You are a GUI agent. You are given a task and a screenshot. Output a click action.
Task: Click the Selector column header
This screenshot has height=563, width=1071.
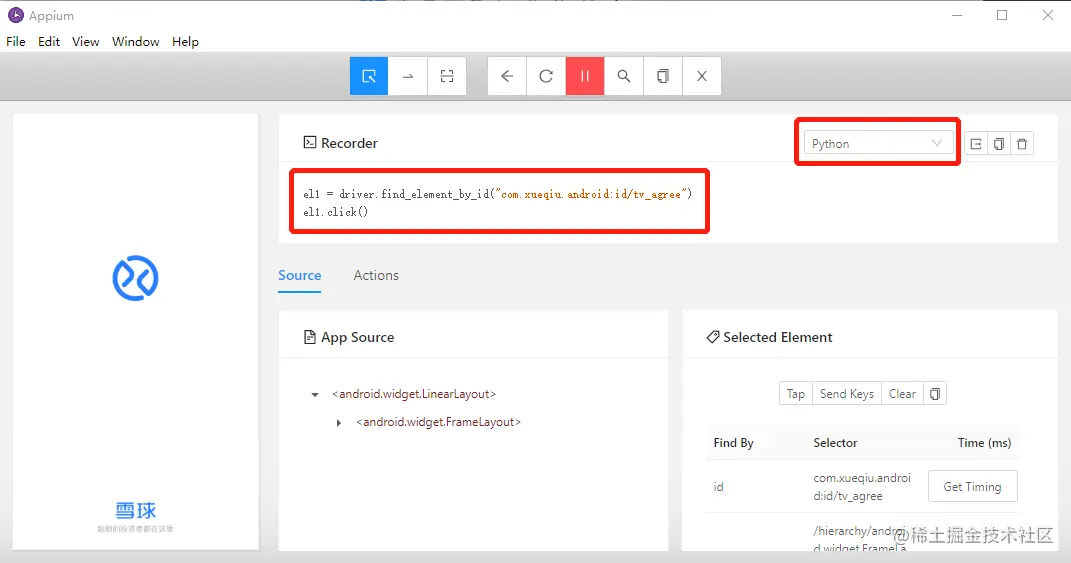[x=835, y=443]
